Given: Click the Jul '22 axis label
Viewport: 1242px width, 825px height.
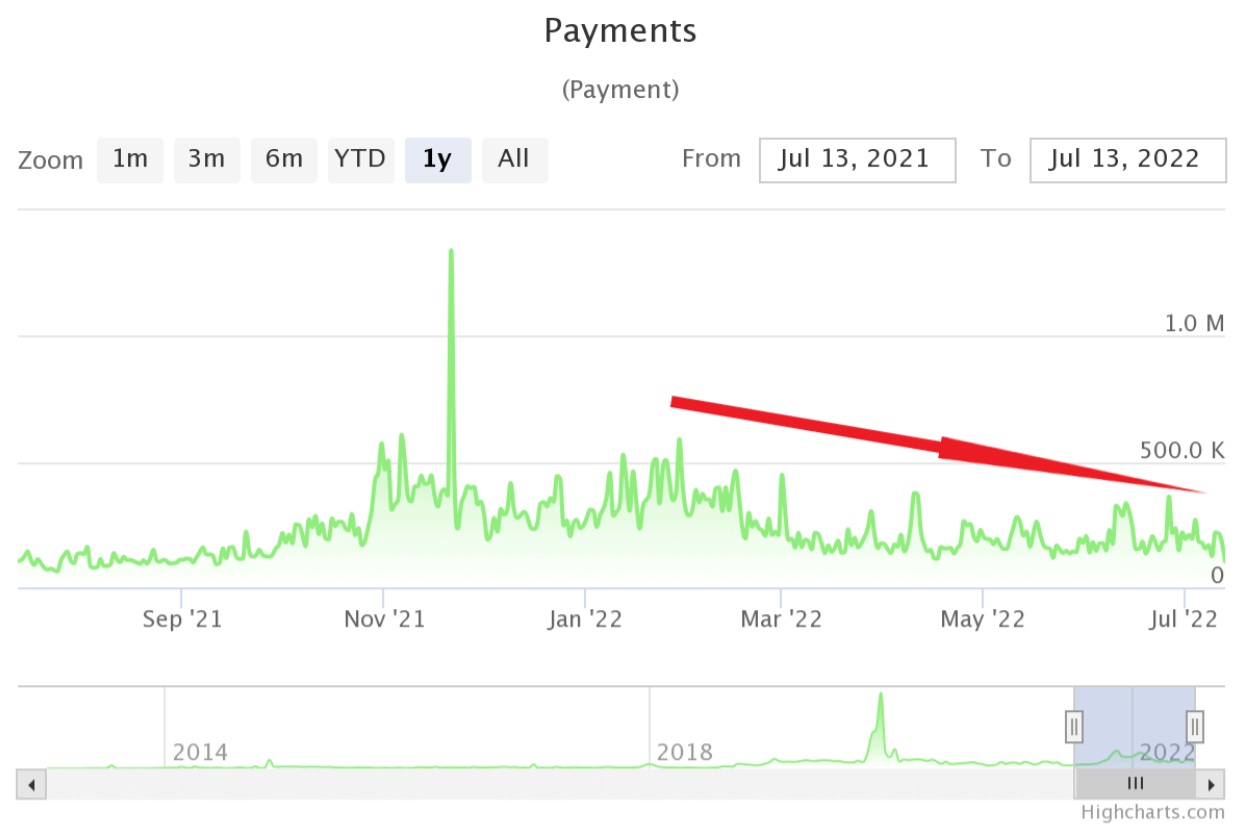Looking at the screenshot, I should [x=1184, y=620].
